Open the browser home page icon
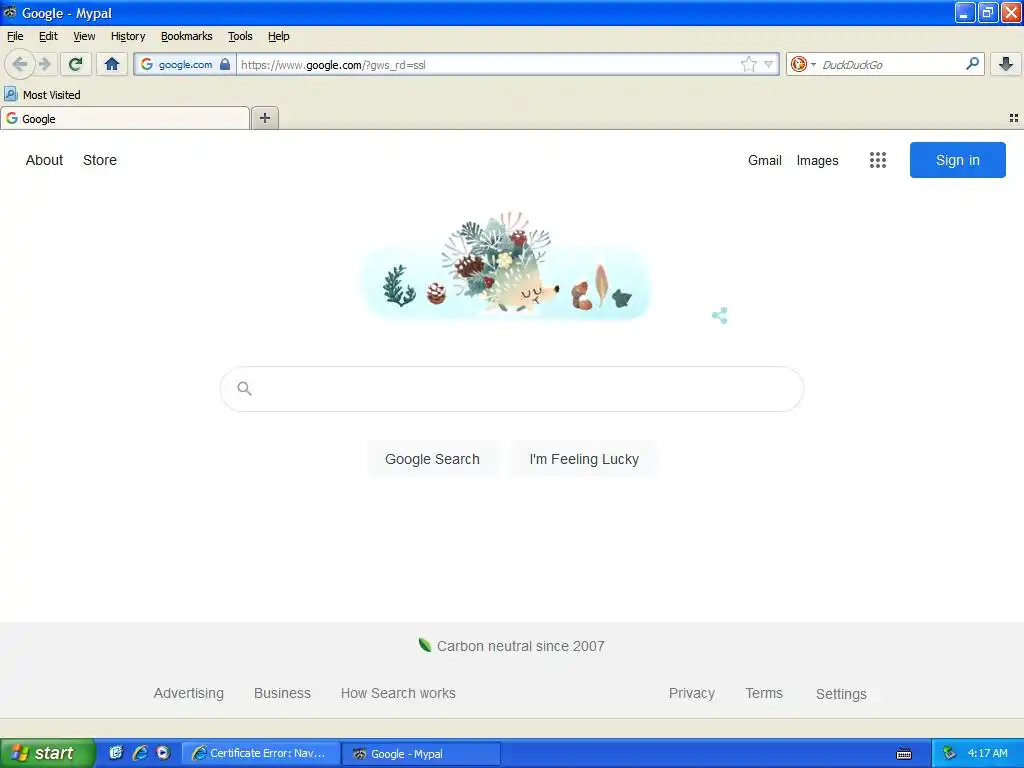The height and width of the screenshot is (768, 1024). [112, 64]
